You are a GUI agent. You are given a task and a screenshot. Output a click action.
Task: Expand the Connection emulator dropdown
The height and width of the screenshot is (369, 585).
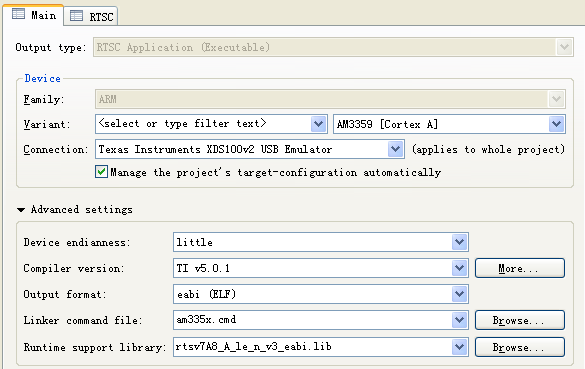pyautogui.click(x=395, y=149)
